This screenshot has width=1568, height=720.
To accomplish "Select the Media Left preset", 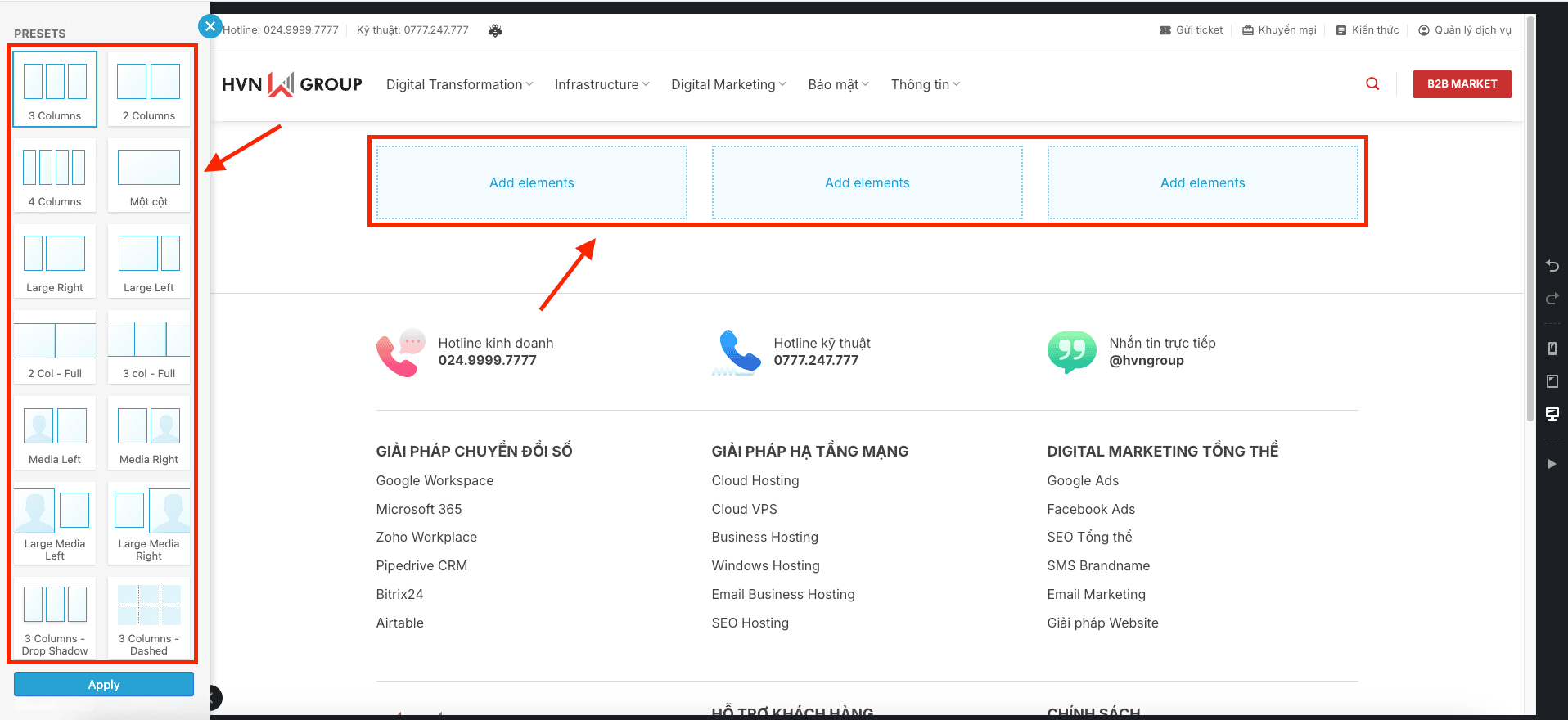I will tap(55, 434).
